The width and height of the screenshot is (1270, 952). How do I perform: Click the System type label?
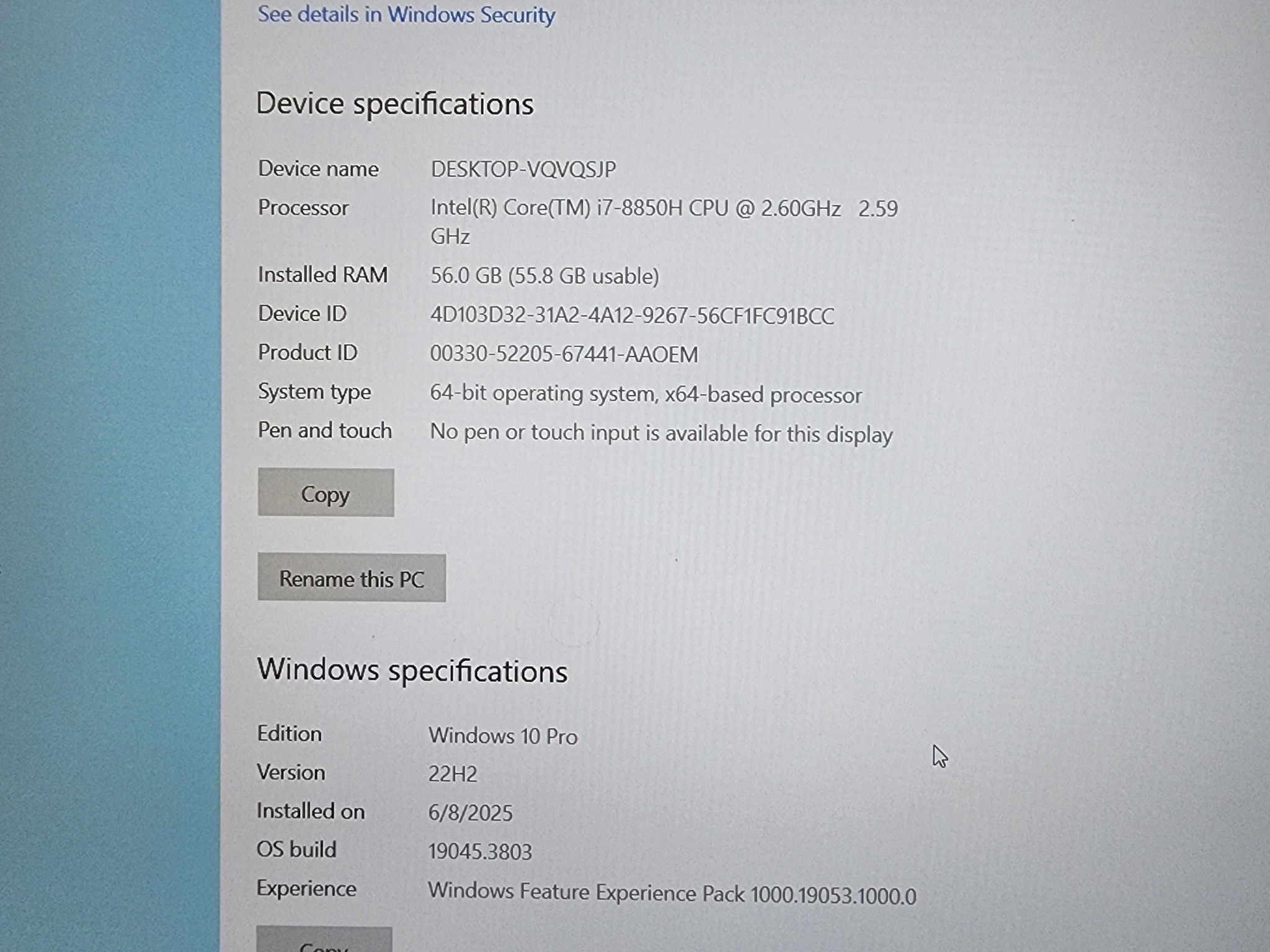pyautogui.click(x=314, y=392)
